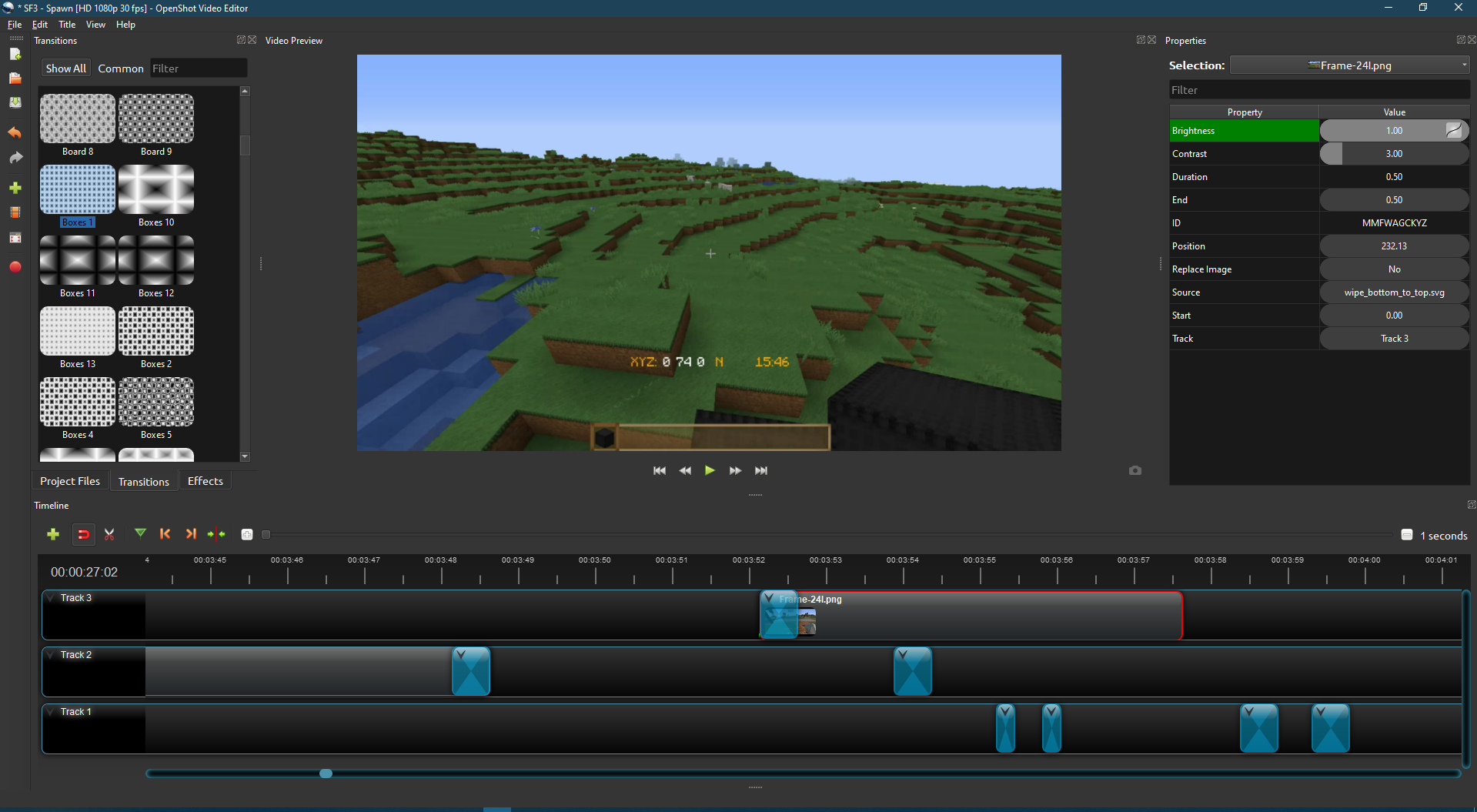Toggle the razor tool scissors icon

(x=109, y=534)
